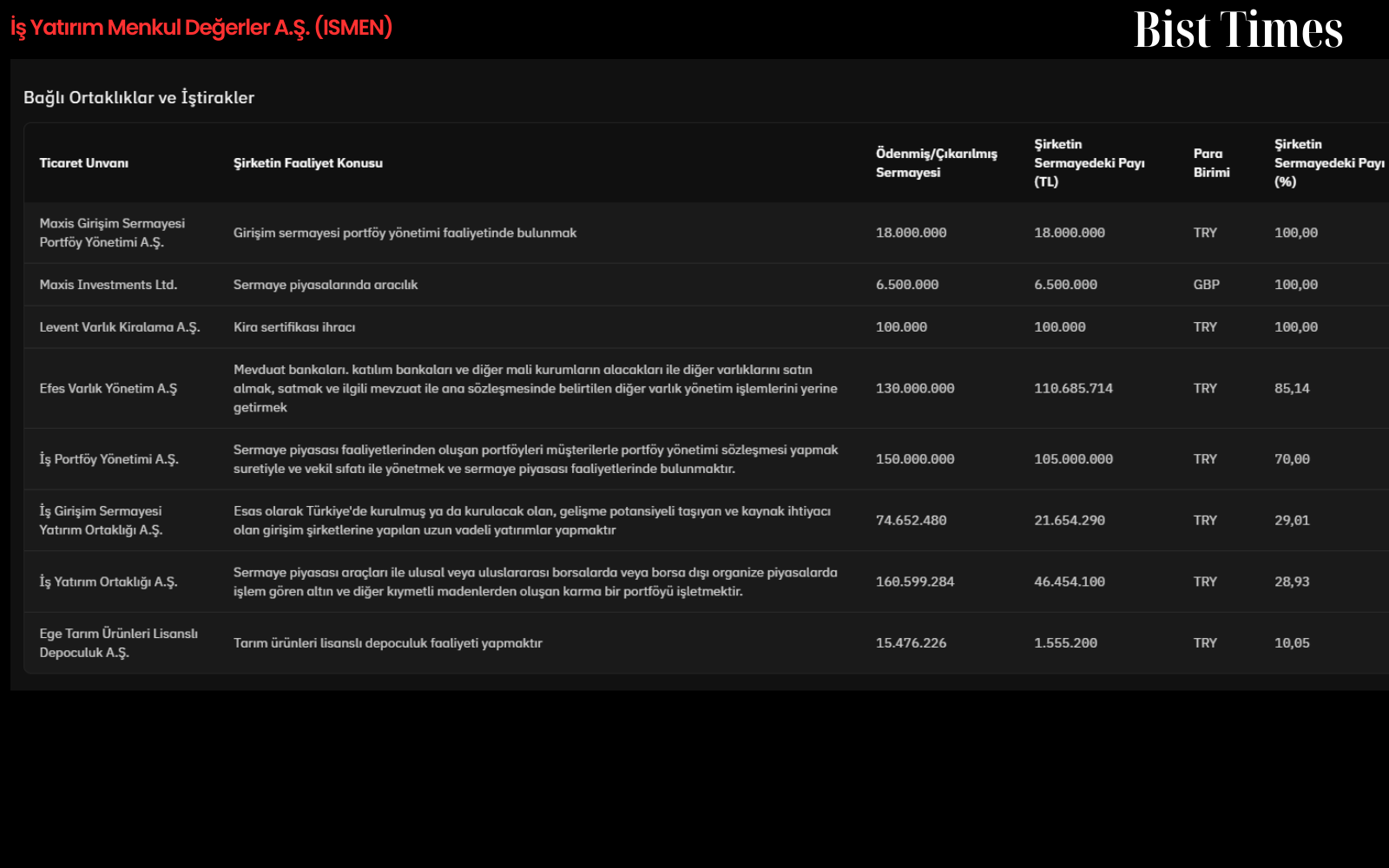1389x868 pixels.
Task: Click the Şirketin Faaliyet Konusu column header
Action: (x=307, y=163)
